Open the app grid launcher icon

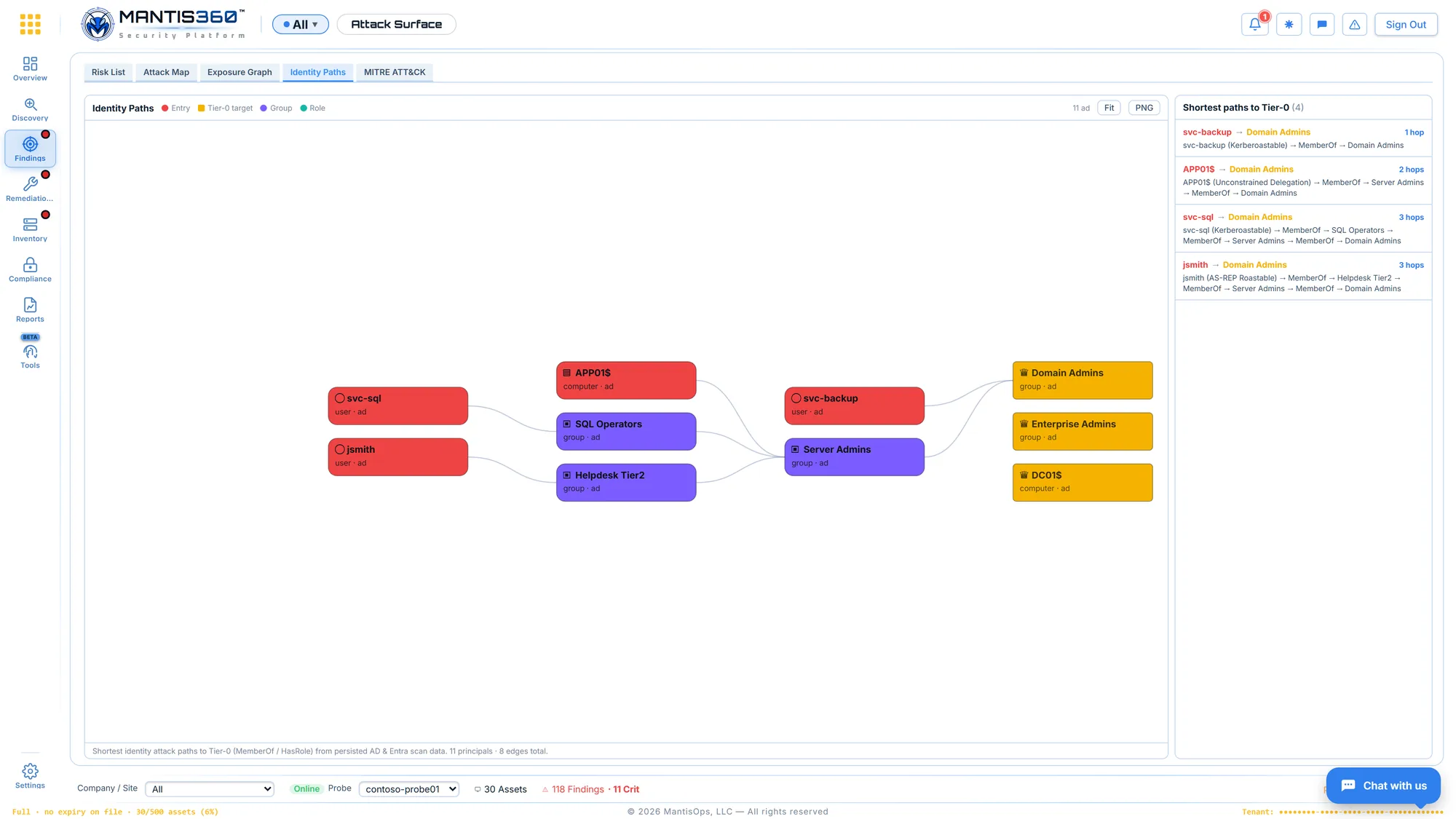[x=30, y=24]
